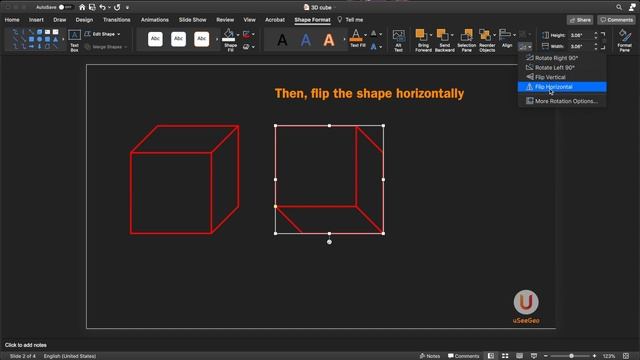Click the zoom slider handle

pos(571,356)
